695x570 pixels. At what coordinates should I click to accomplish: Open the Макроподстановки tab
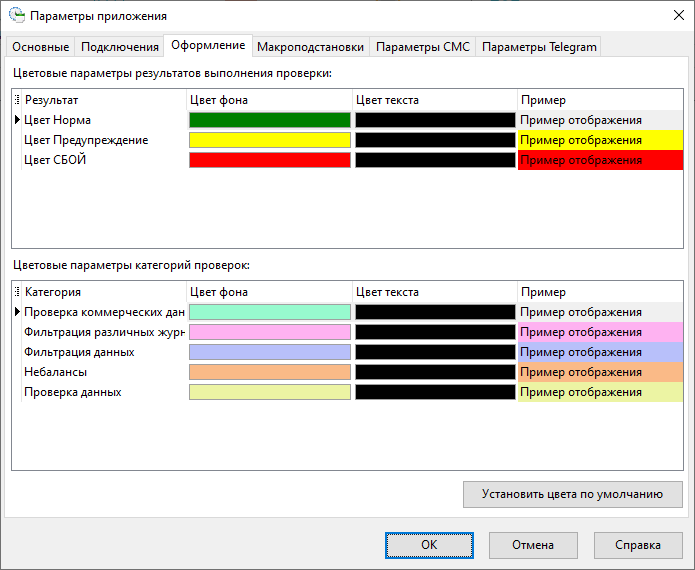(310, 47)
